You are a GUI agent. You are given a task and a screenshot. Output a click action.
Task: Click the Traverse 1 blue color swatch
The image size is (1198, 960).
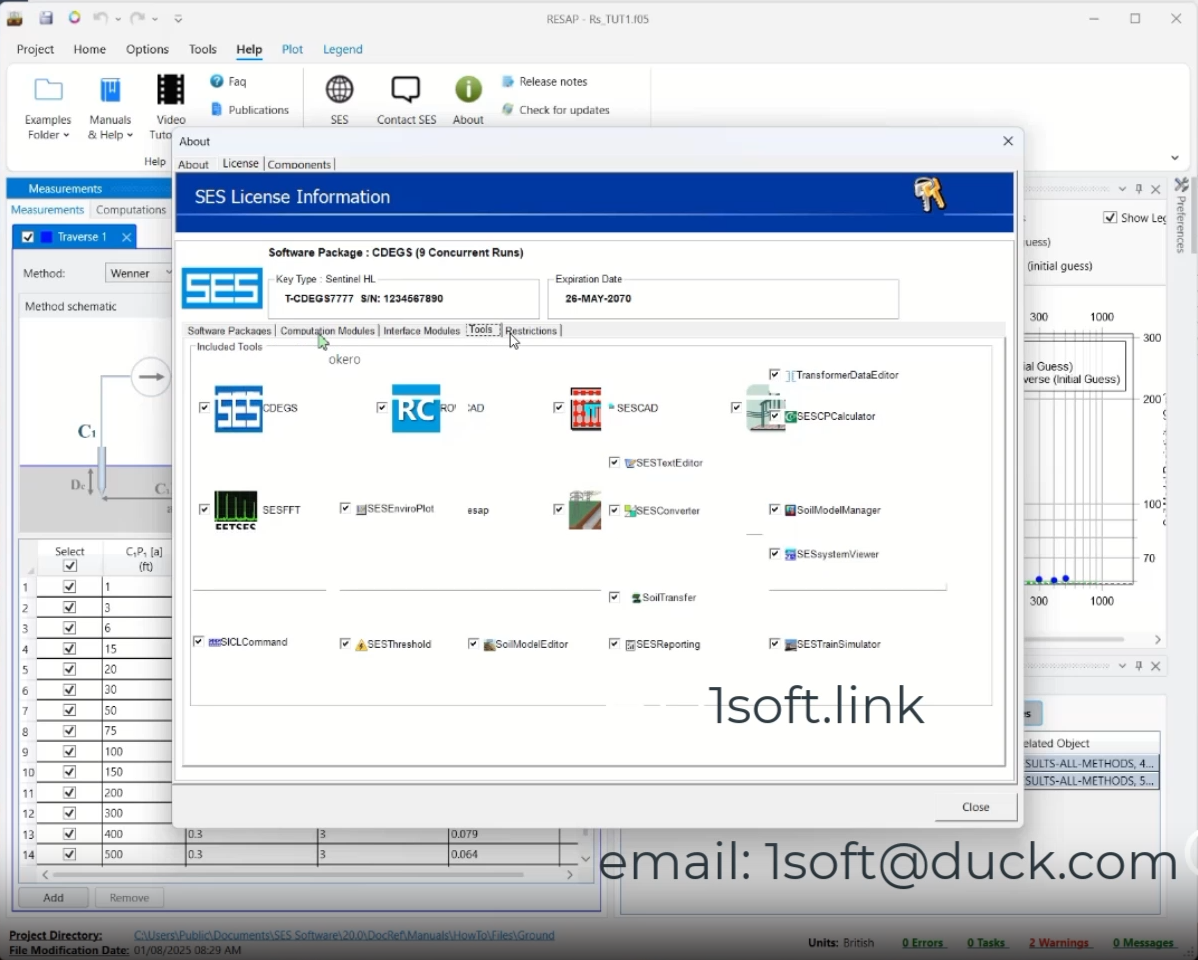[47, 237]
